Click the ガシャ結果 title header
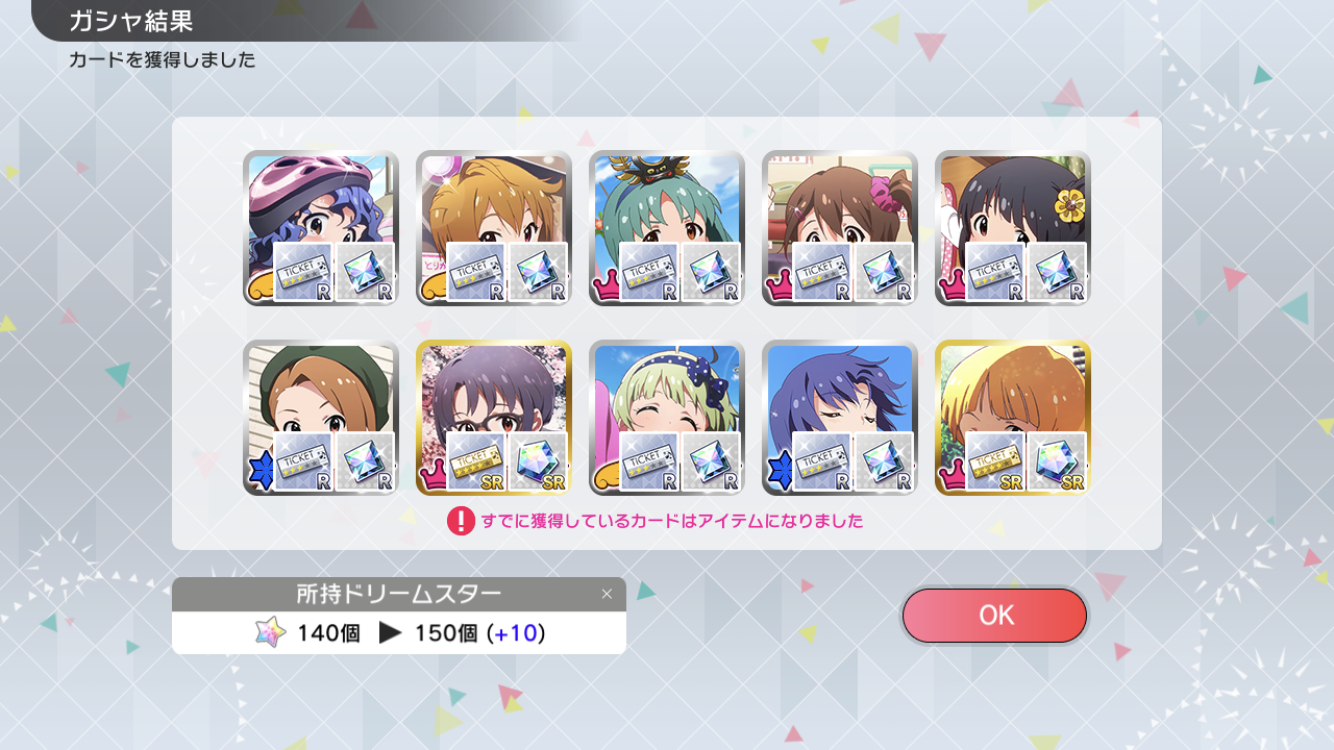 (131, 21)
